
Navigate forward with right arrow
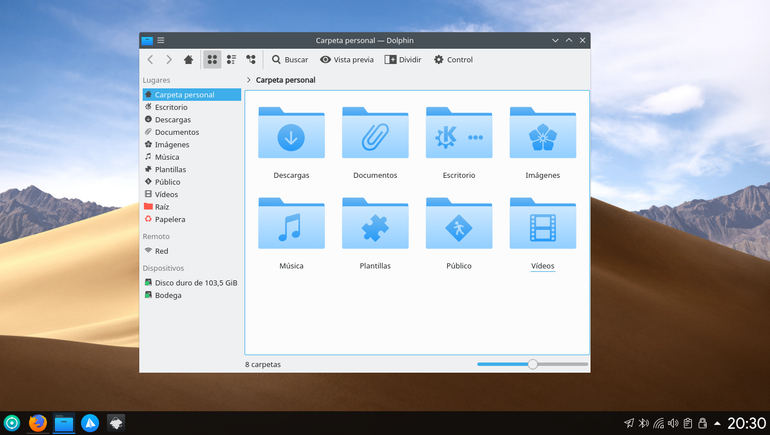coord(169,59)
